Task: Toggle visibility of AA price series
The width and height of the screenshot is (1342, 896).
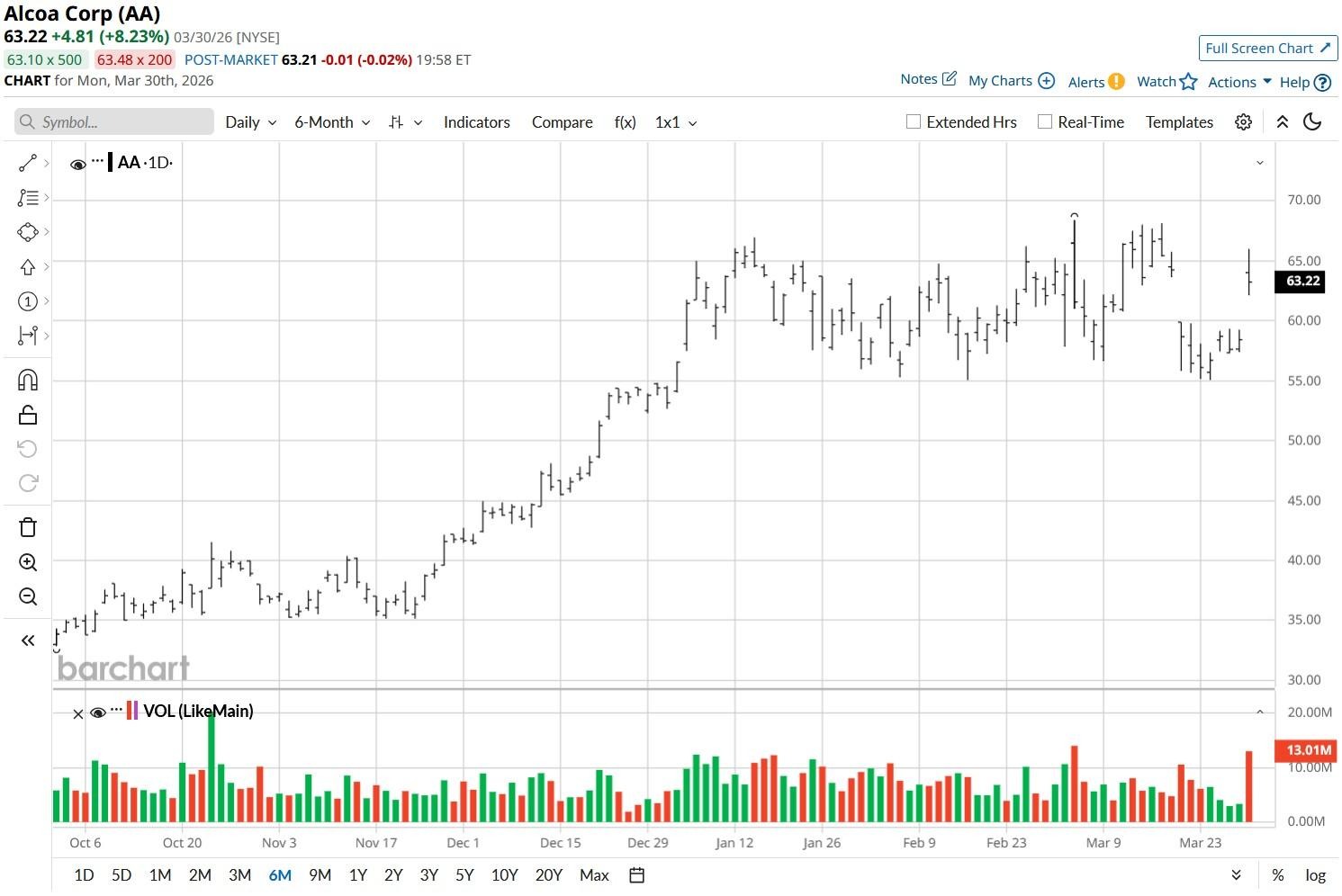Action: point(78,164)
